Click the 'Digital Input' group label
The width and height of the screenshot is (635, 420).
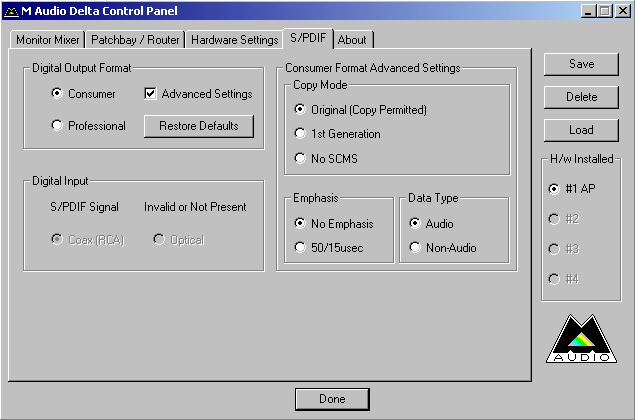(x=60, y=181)
